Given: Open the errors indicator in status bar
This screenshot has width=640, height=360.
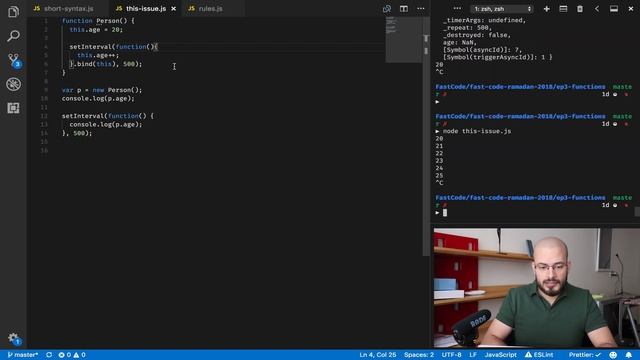Looking at the screenshot, I should pos(64,355).
